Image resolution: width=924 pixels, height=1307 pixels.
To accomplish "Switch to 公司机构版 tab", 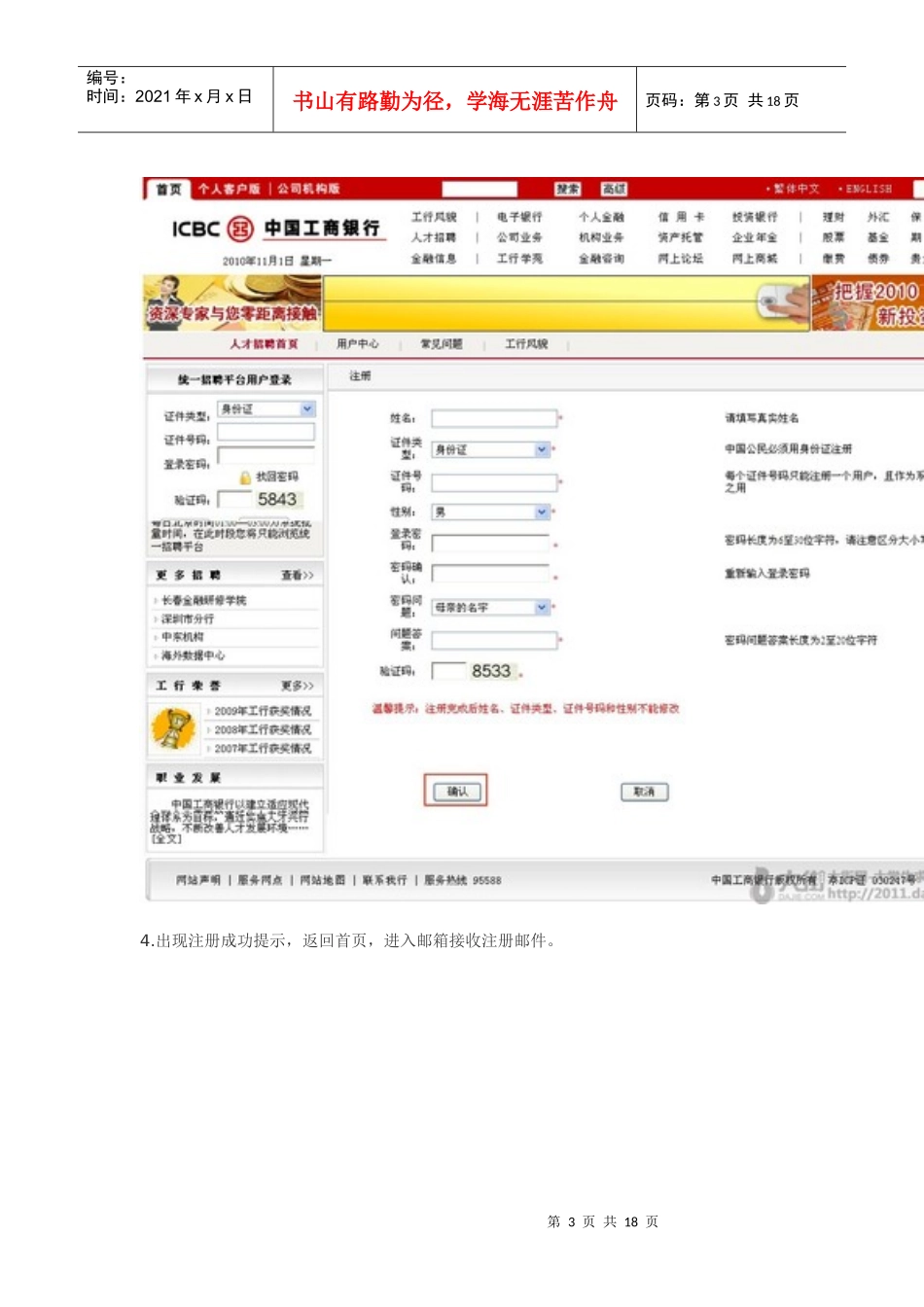I will 307,189.
